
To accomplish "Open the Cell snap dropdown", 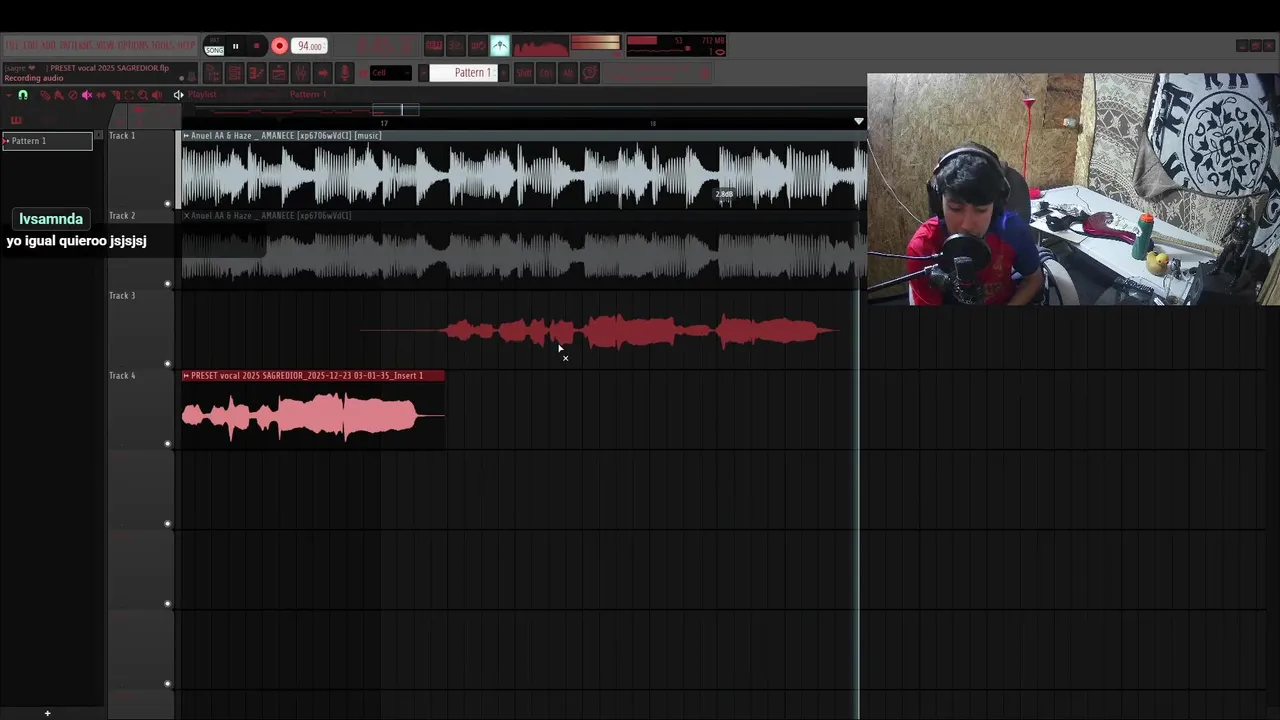I will tap(390, 73).
